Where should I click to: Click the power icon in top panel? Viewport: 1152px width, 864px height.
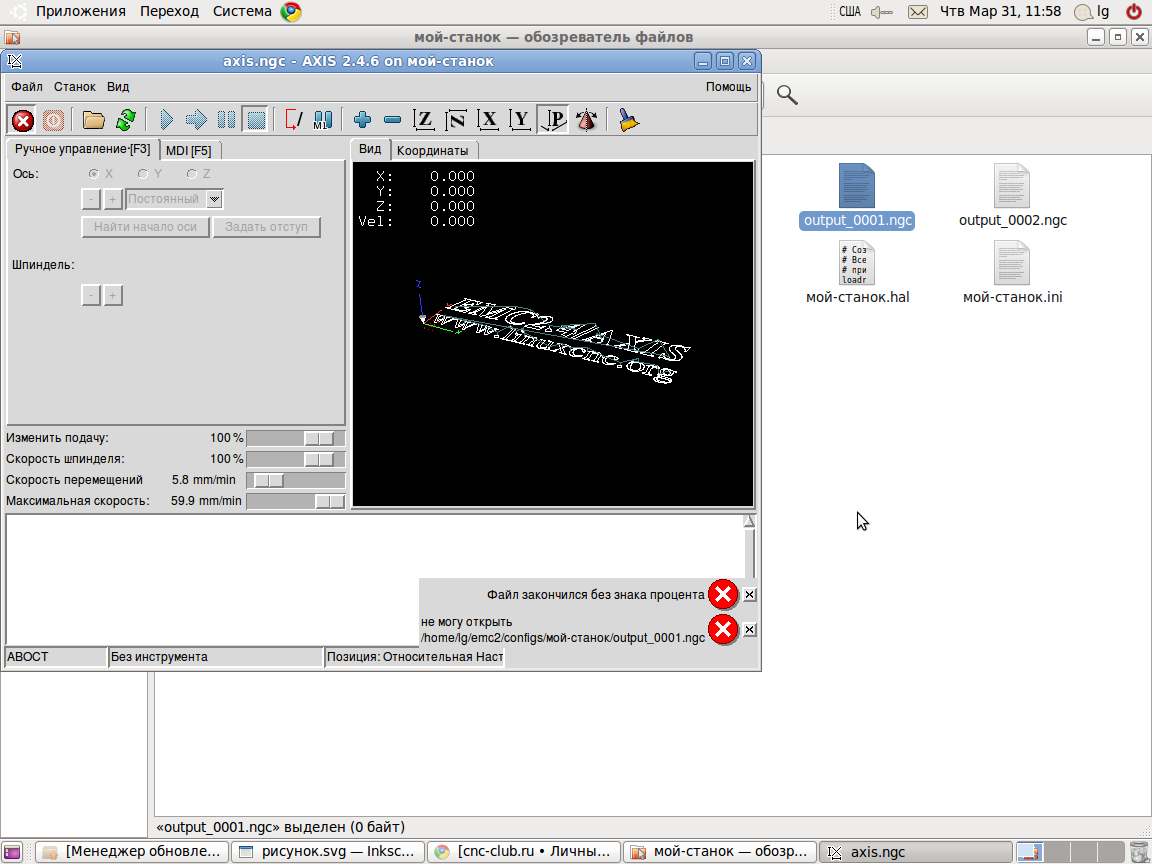1134,11
